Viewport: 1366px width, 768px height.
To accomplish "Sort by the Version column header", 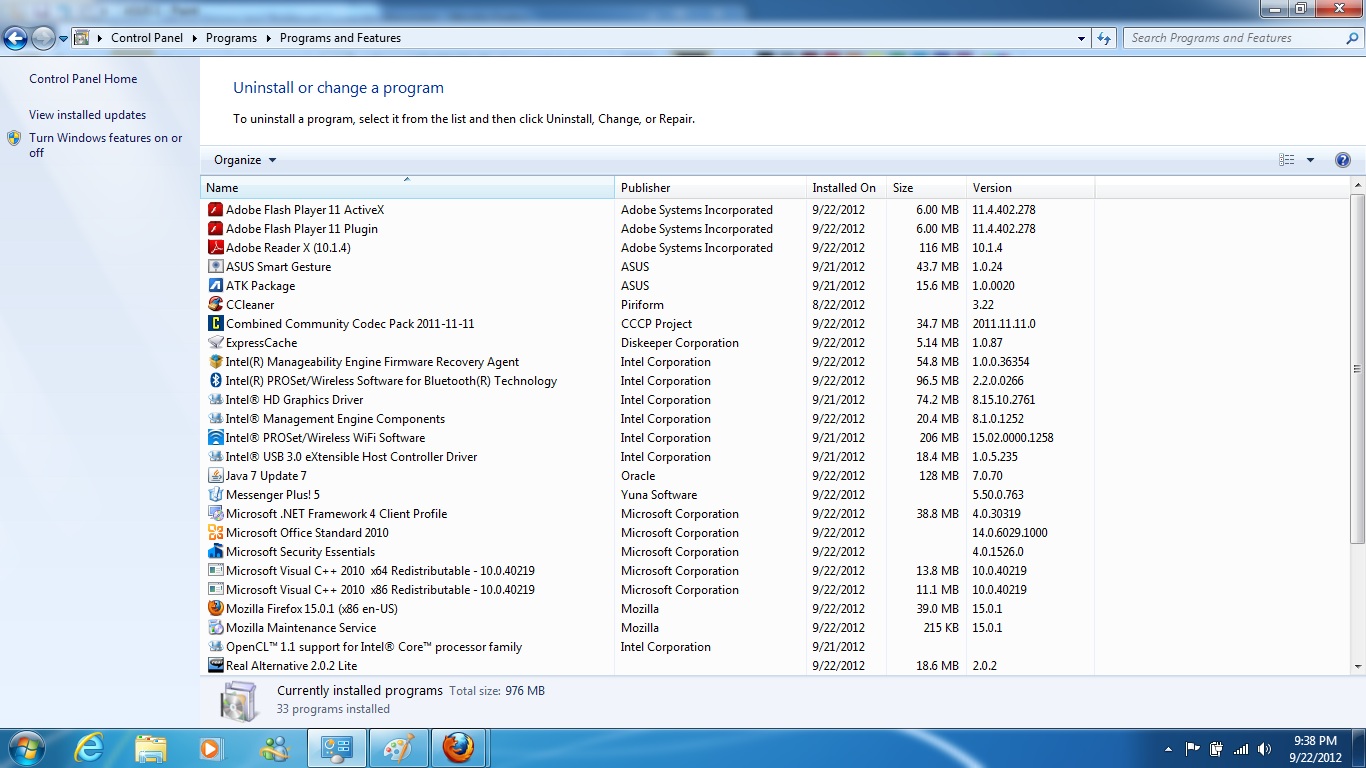I will (1031, 188).
